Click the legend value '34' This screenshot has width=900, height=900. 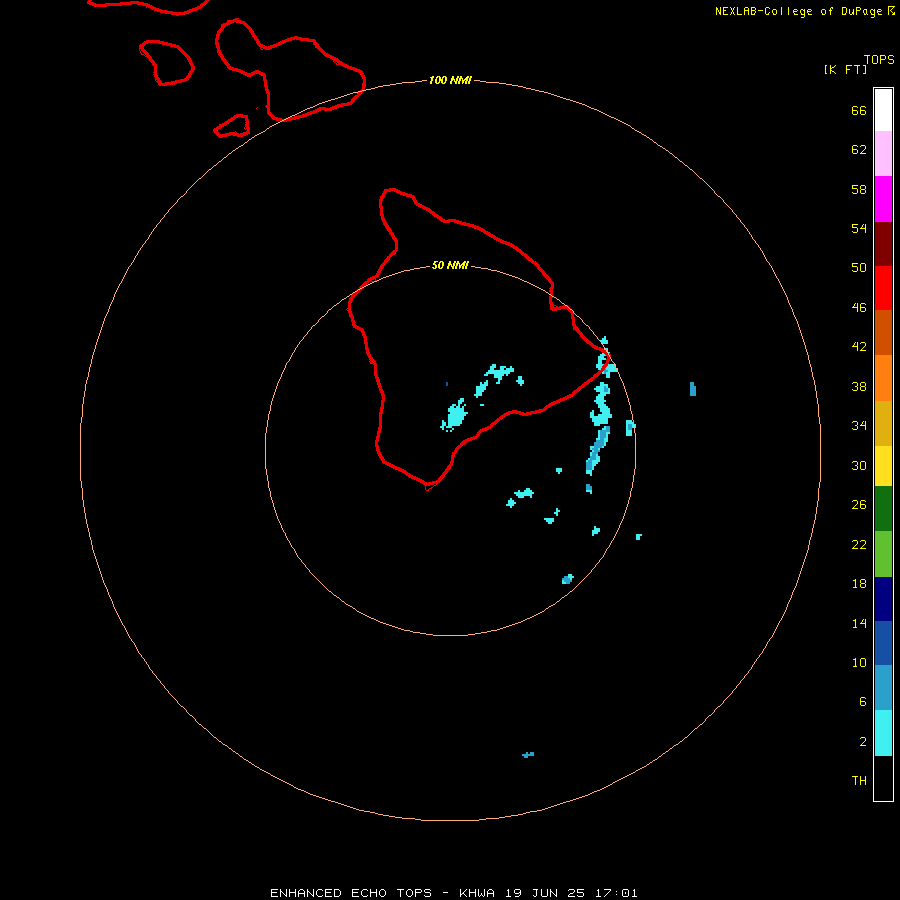coord(859,426)
